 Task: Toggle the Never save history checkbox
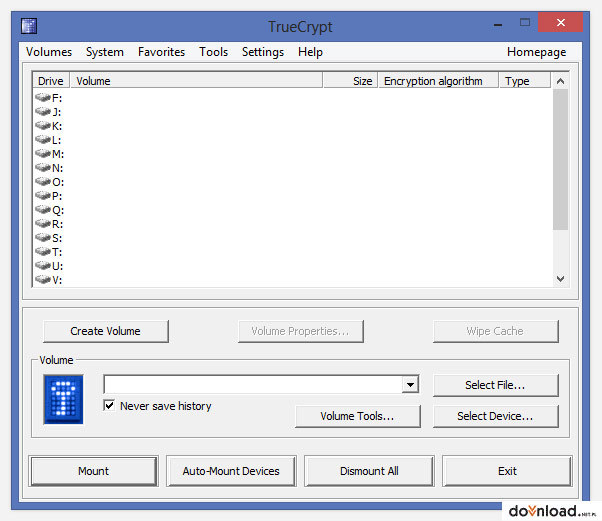109,405
